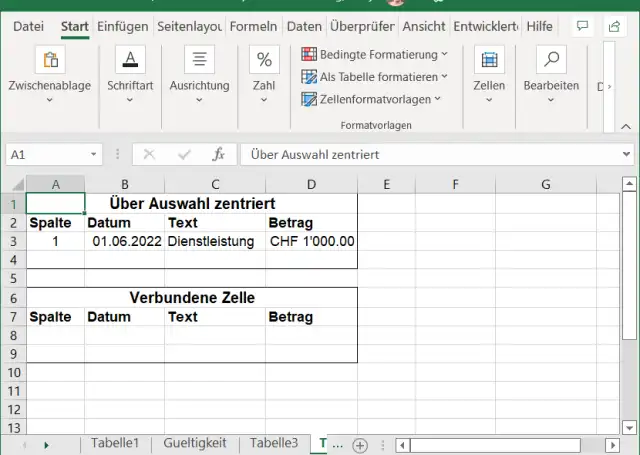Expand Bedingte Formatierung dropdown
This screenshot has width=640, height=455.
375,54
